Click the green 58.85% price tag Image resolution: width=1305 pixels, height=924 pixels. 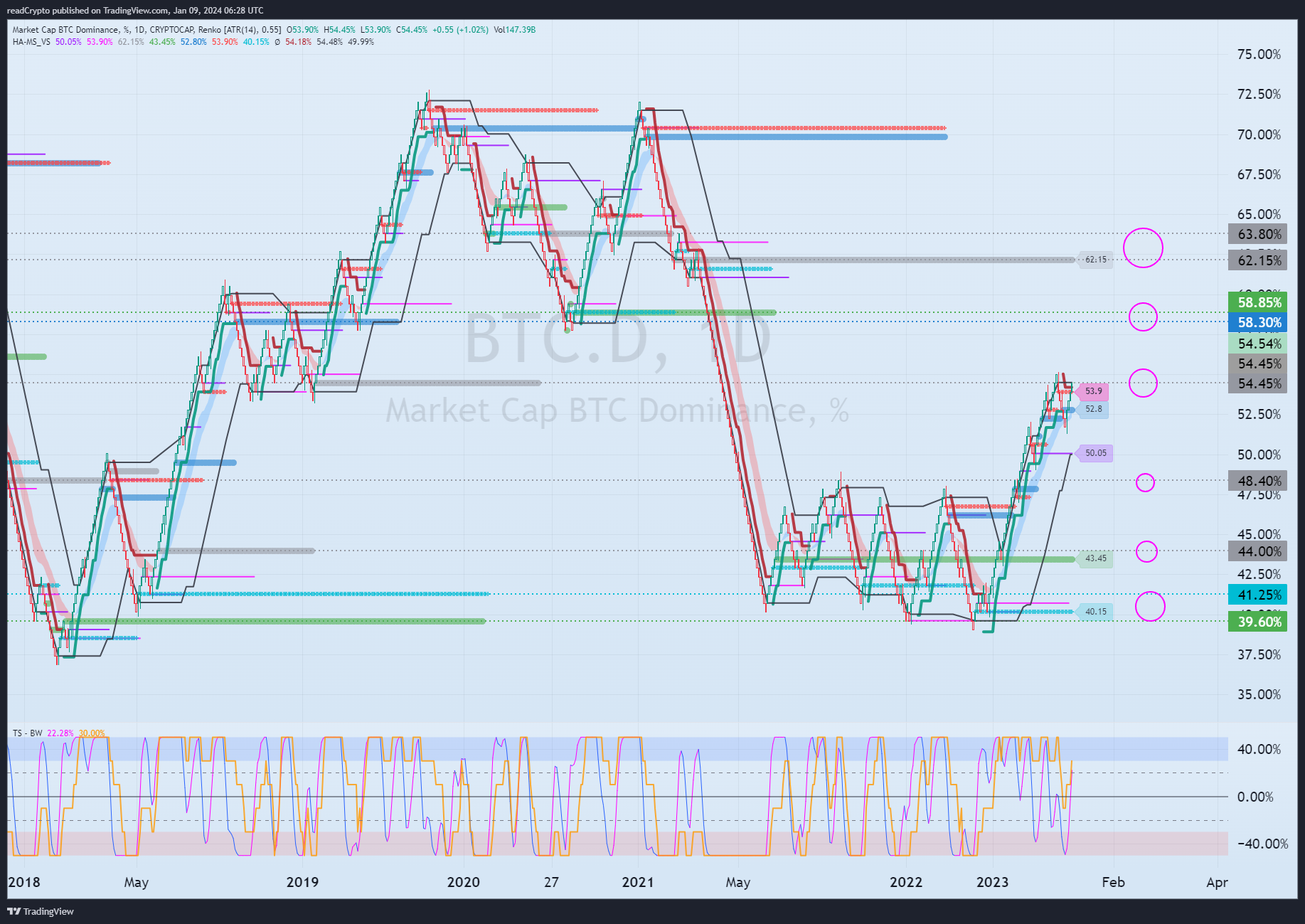tap(1259, 302)
